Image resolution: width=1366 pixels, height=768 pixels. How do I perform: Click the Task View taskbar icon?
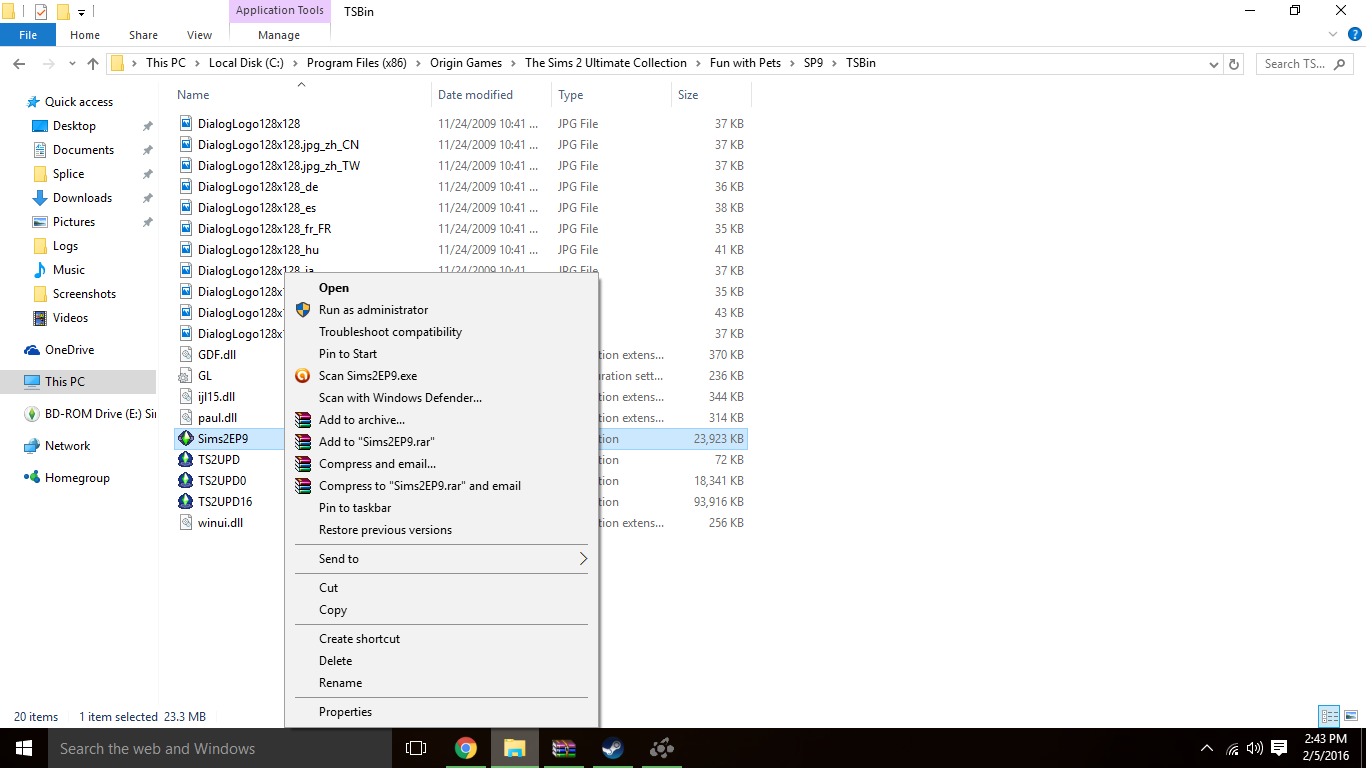click(x=416, y=748)
